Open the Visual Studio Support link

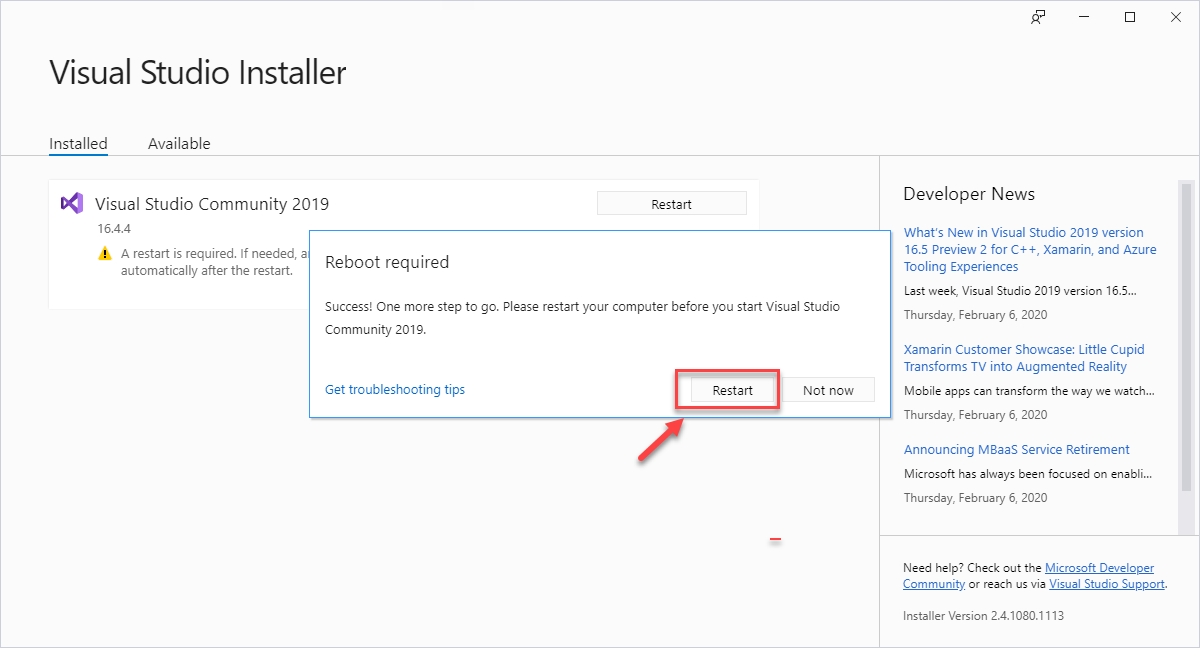tap(1107, 584)
